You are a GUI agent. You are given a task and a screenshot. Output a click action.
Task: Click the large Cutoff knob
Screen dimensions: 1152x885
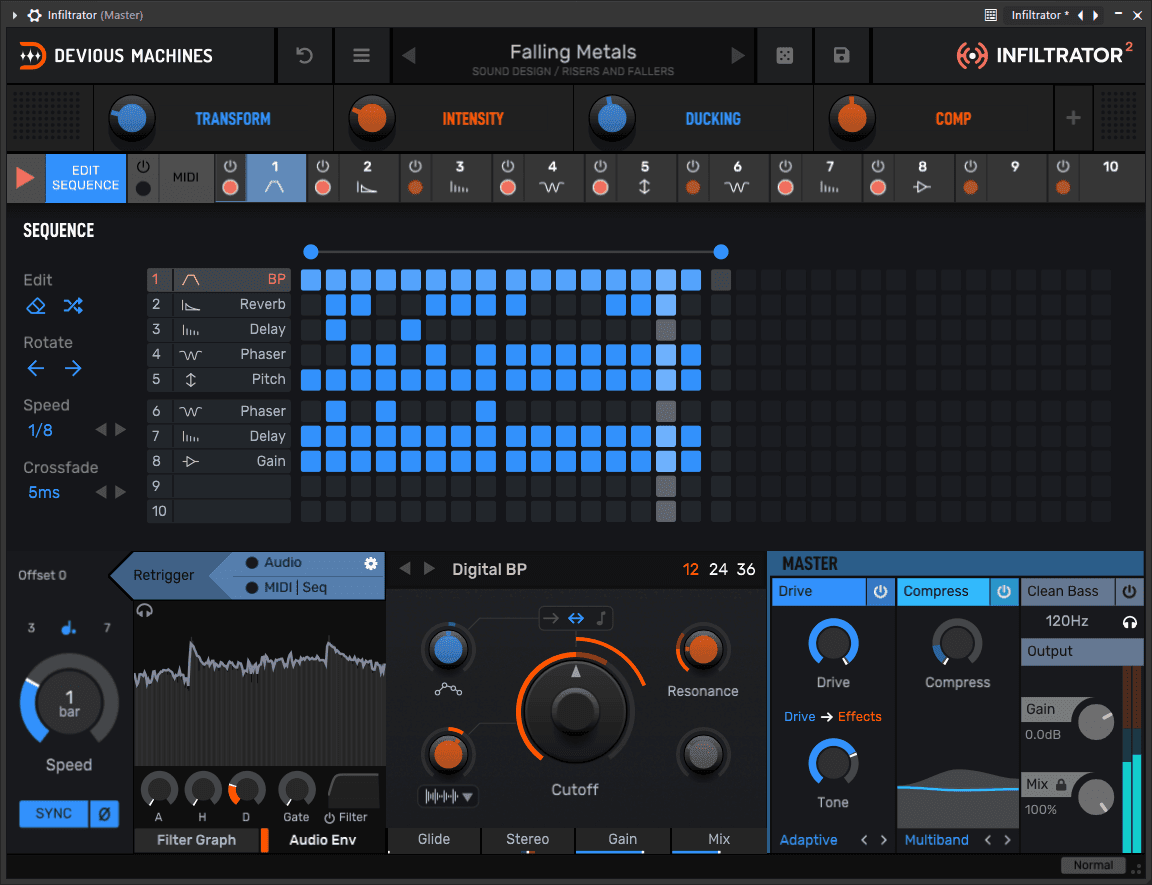(575, 709)
